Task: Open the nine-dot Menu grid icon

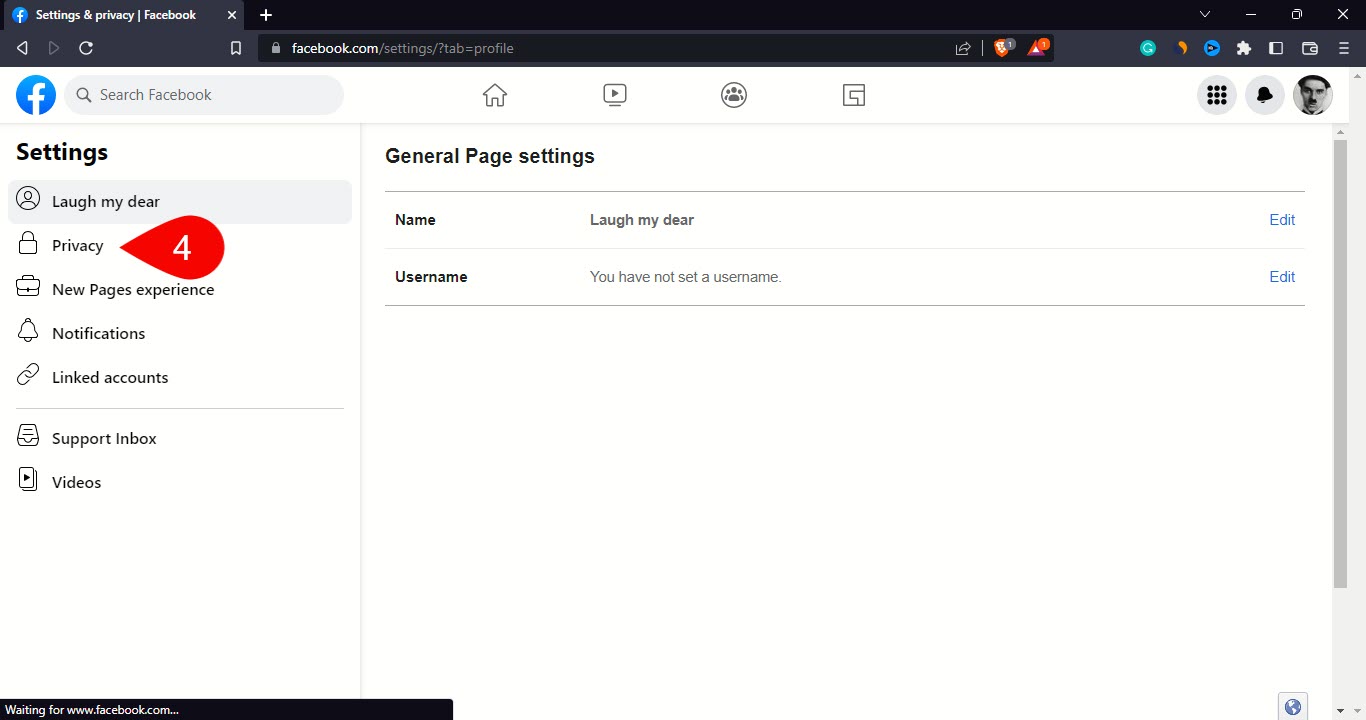Action: [1217, 95]
